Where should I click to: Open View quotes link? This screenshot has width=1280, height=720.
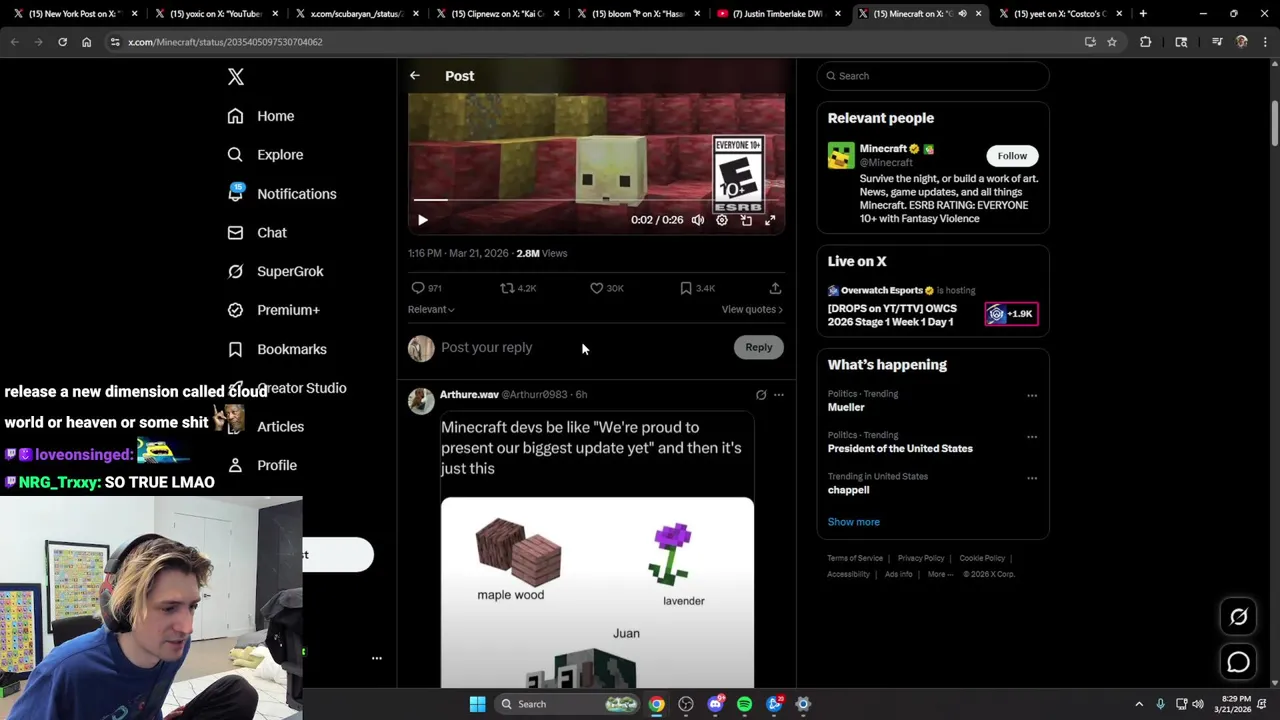click(752, 309)
